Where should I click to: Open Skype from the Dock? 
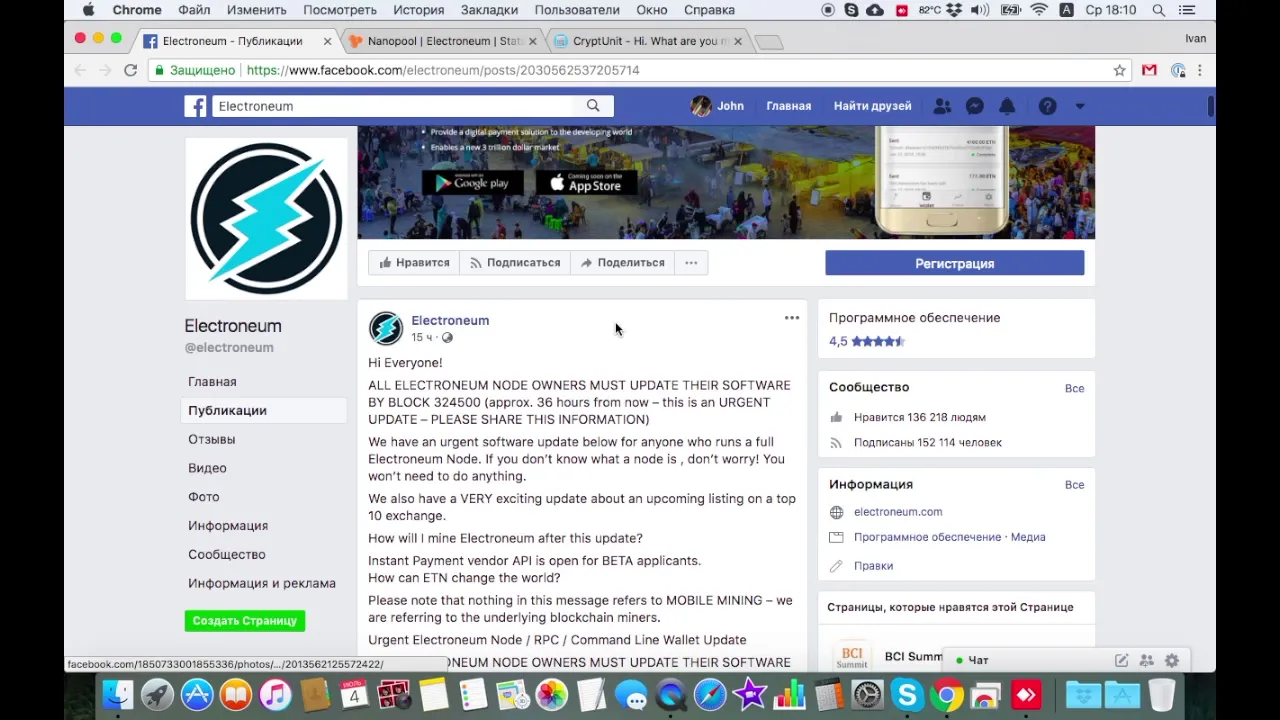(907, 694)
